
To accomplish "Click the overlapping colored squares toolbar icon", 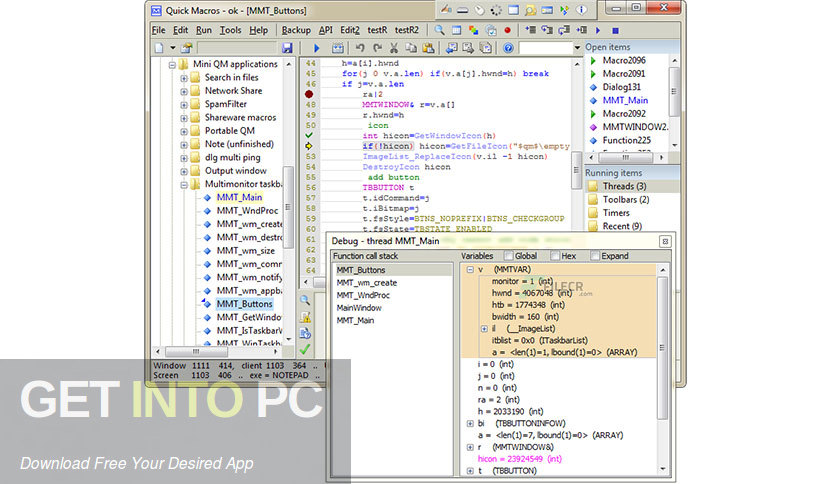I will click(473, 30).
